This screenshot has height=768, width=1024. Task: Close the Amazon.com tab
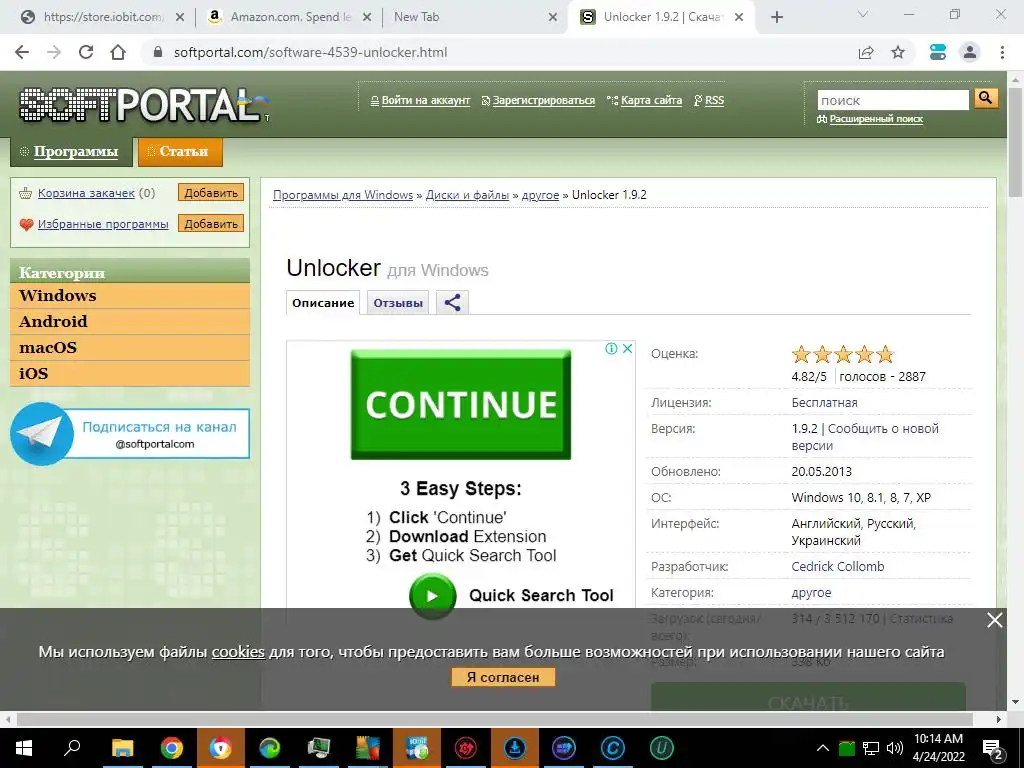coord(367,18)
